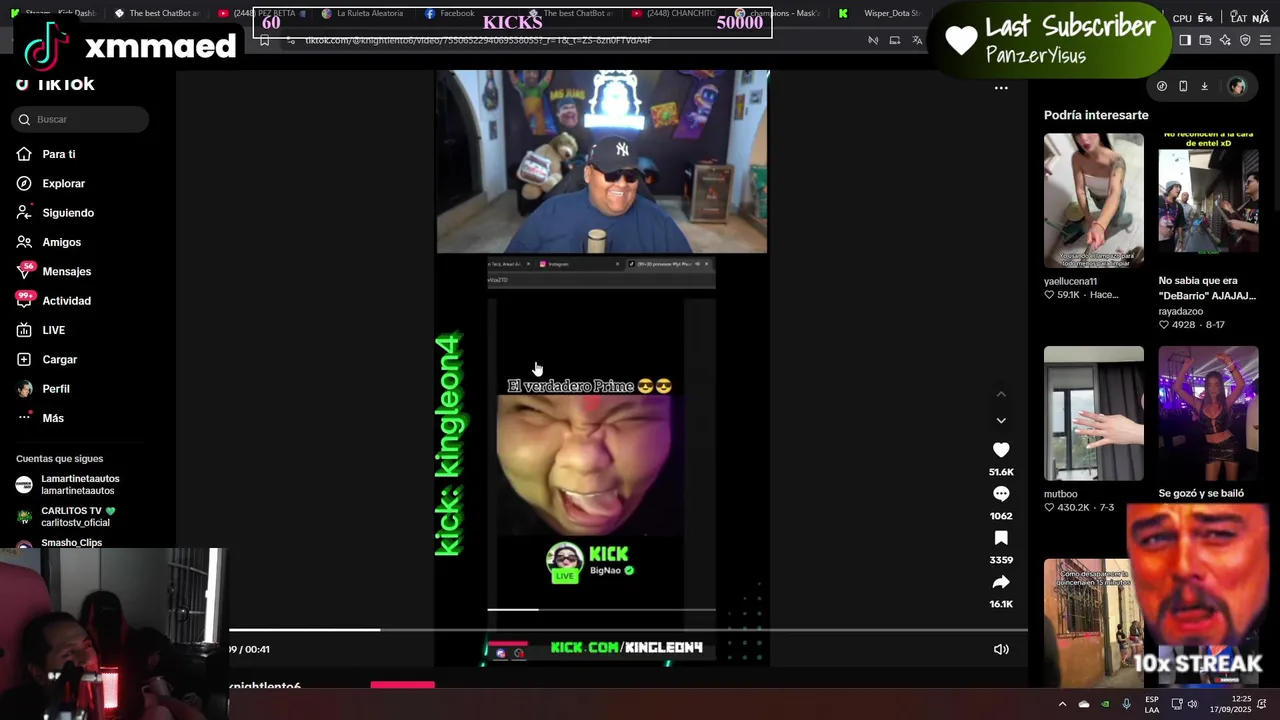The image size is (1280, 720).
Task: Open the profile avatar in TikTok header
Action: pyautogui.click(x=1237, y=87)
